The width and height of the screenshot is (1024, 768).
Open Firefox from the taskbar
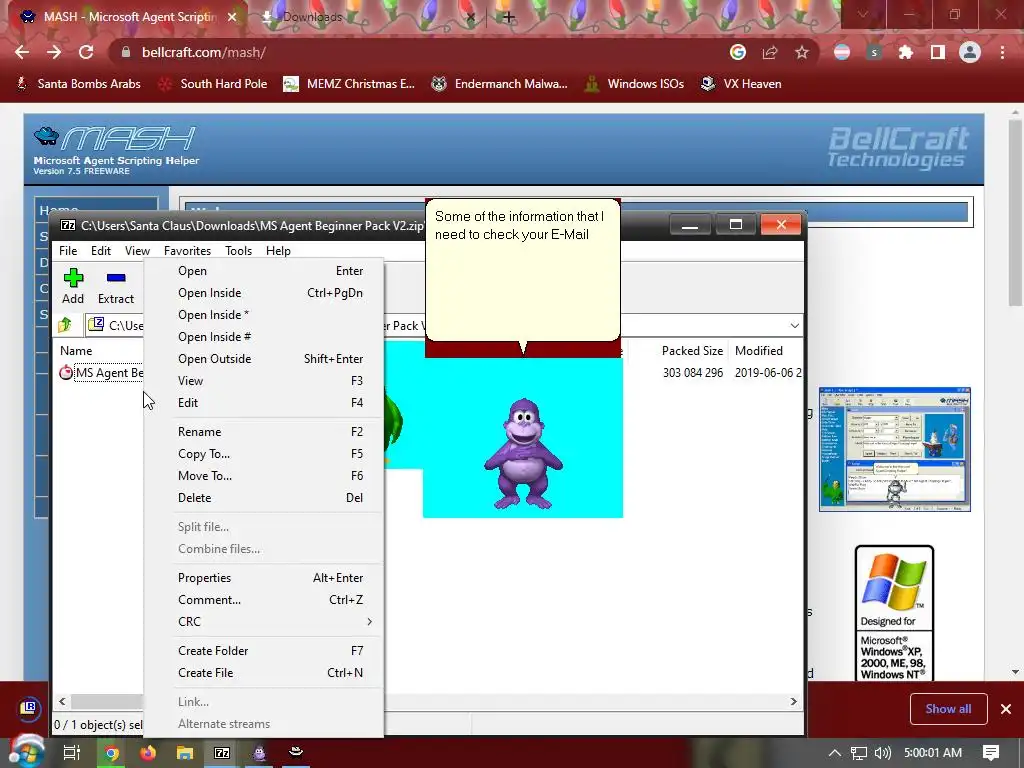(x=148, y=753)
